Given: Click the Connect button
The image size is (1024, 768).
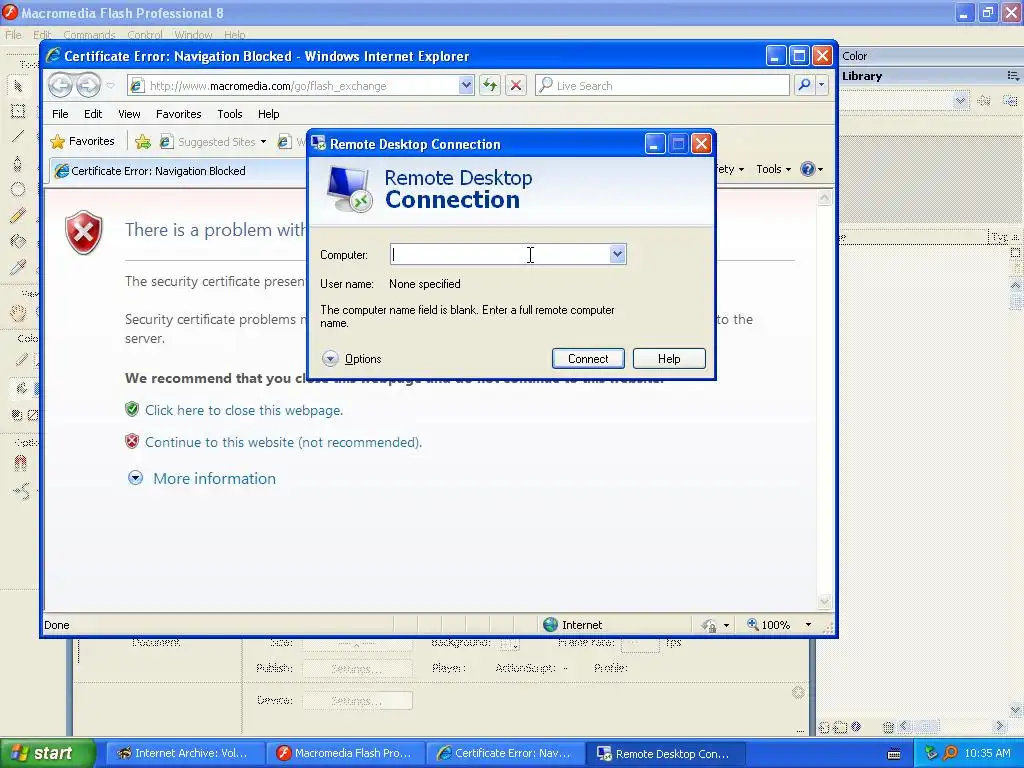Looking at the screenshot, I should pyautogui.click(x=588, y=359).
